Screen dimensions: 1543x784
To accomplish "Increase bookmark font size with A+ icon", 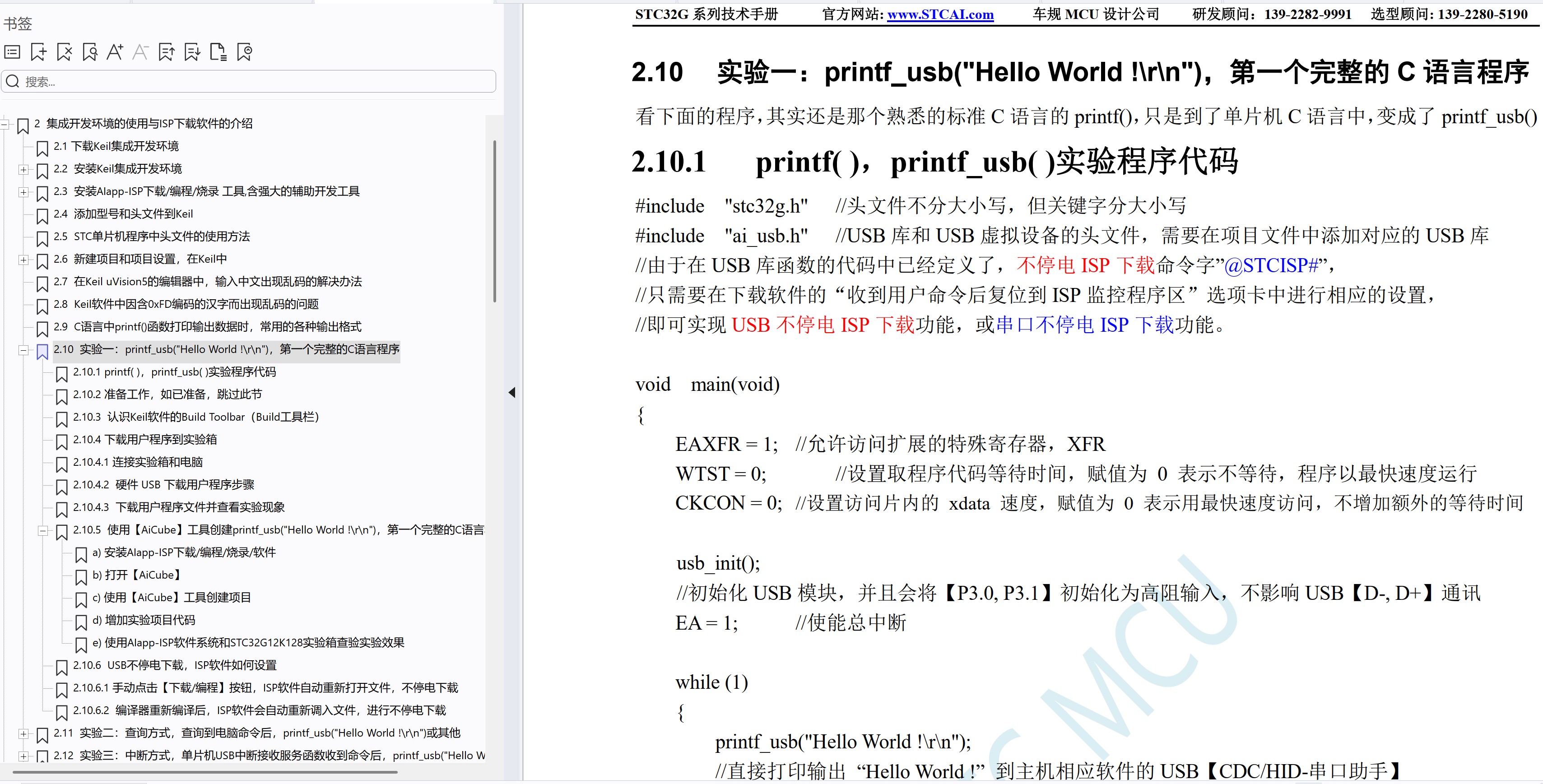I will (x=115, y=52).
